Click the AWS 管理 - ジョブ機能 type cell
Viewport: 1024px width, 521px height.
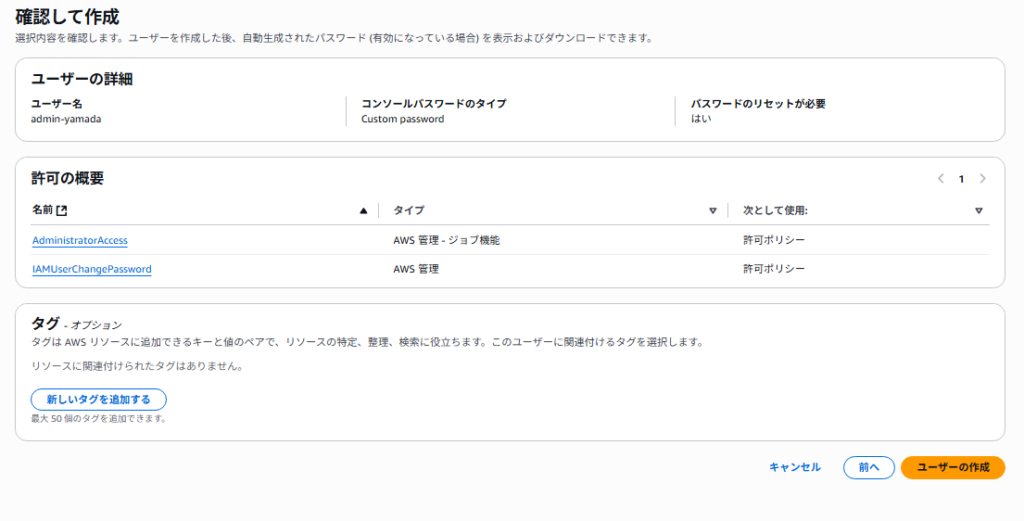click(446, 241)
